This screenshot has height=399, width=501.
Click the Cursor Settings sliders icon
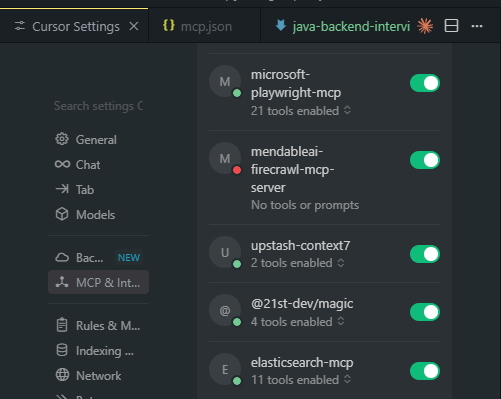pyautogui.click(x=20, y=26)
